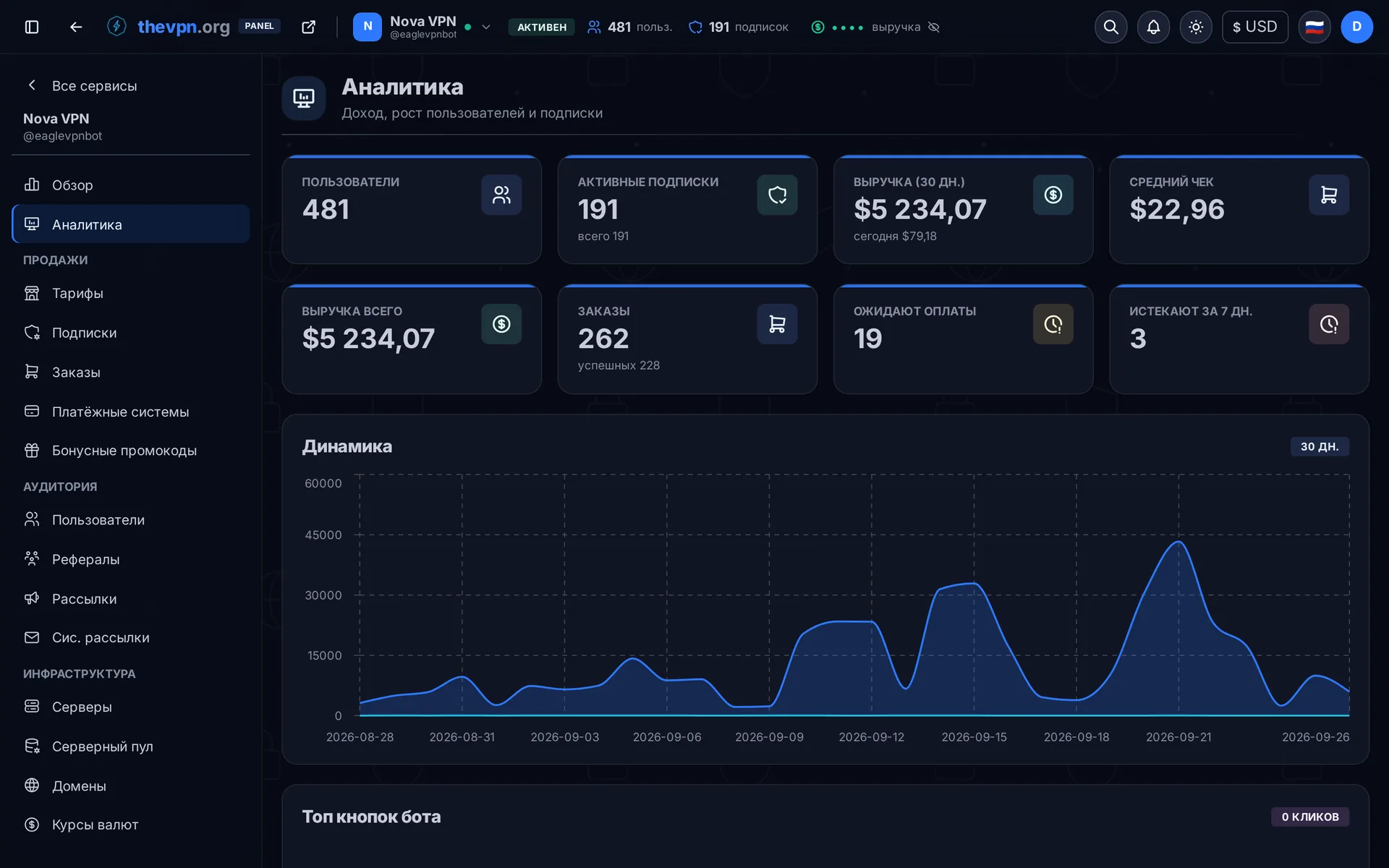
Task: Toggle the 30 дн. period badge
Action: coord(1320,446)
